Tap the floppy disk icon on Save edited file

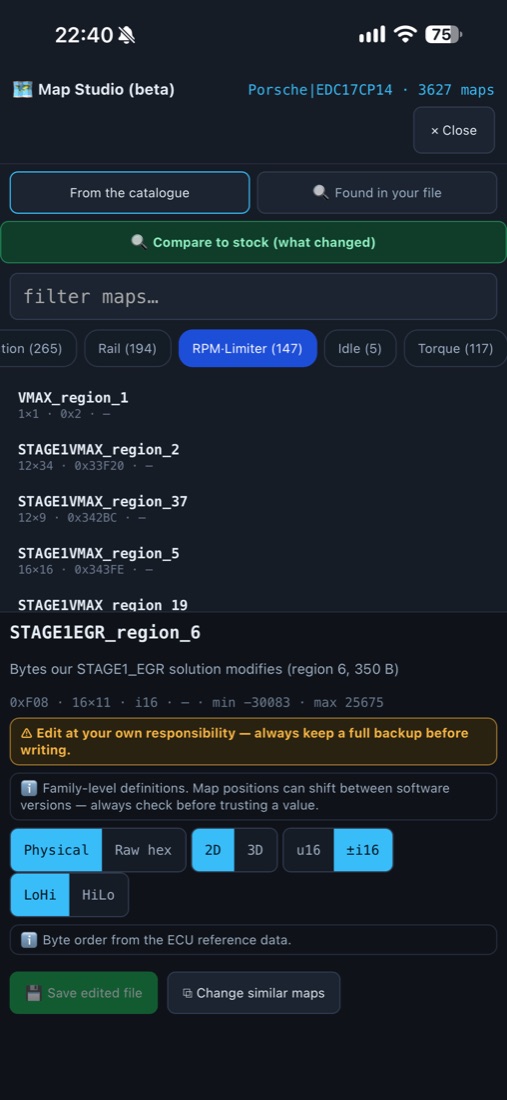[x=34, y=993]
